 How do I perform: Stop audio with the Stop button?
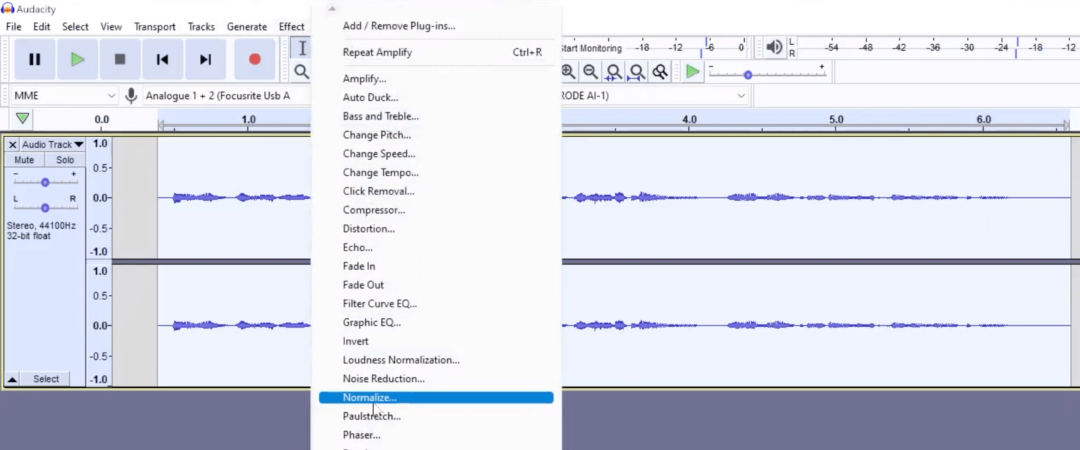click(x=120, y=59)
